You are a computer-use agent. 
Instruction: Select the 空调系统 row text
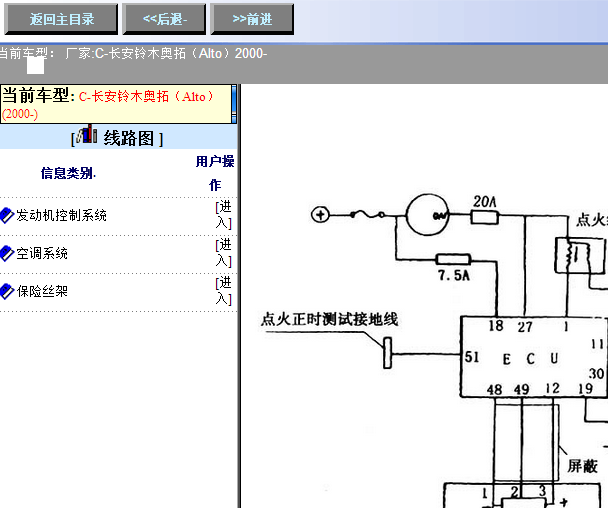(x=42, y=253)
